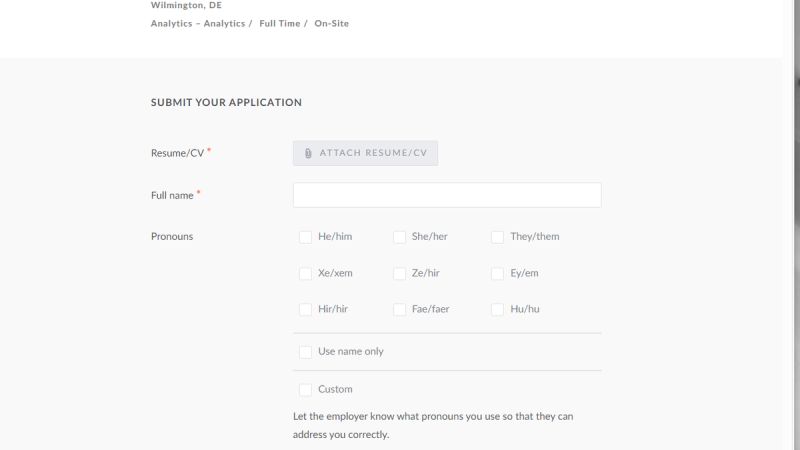Enable the Custom pronouns checkbox

tap(305, 390)
